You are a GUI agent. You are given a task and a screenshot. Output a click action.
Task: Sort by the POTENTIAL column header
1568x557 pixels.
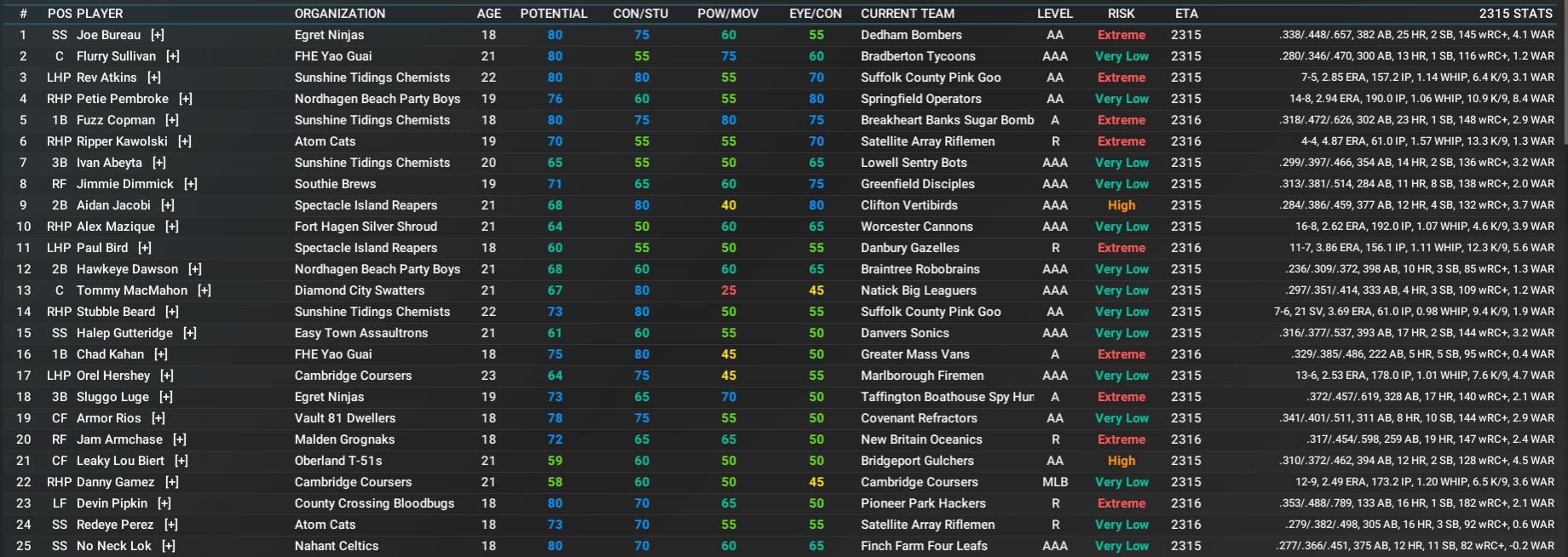point(553,14)
